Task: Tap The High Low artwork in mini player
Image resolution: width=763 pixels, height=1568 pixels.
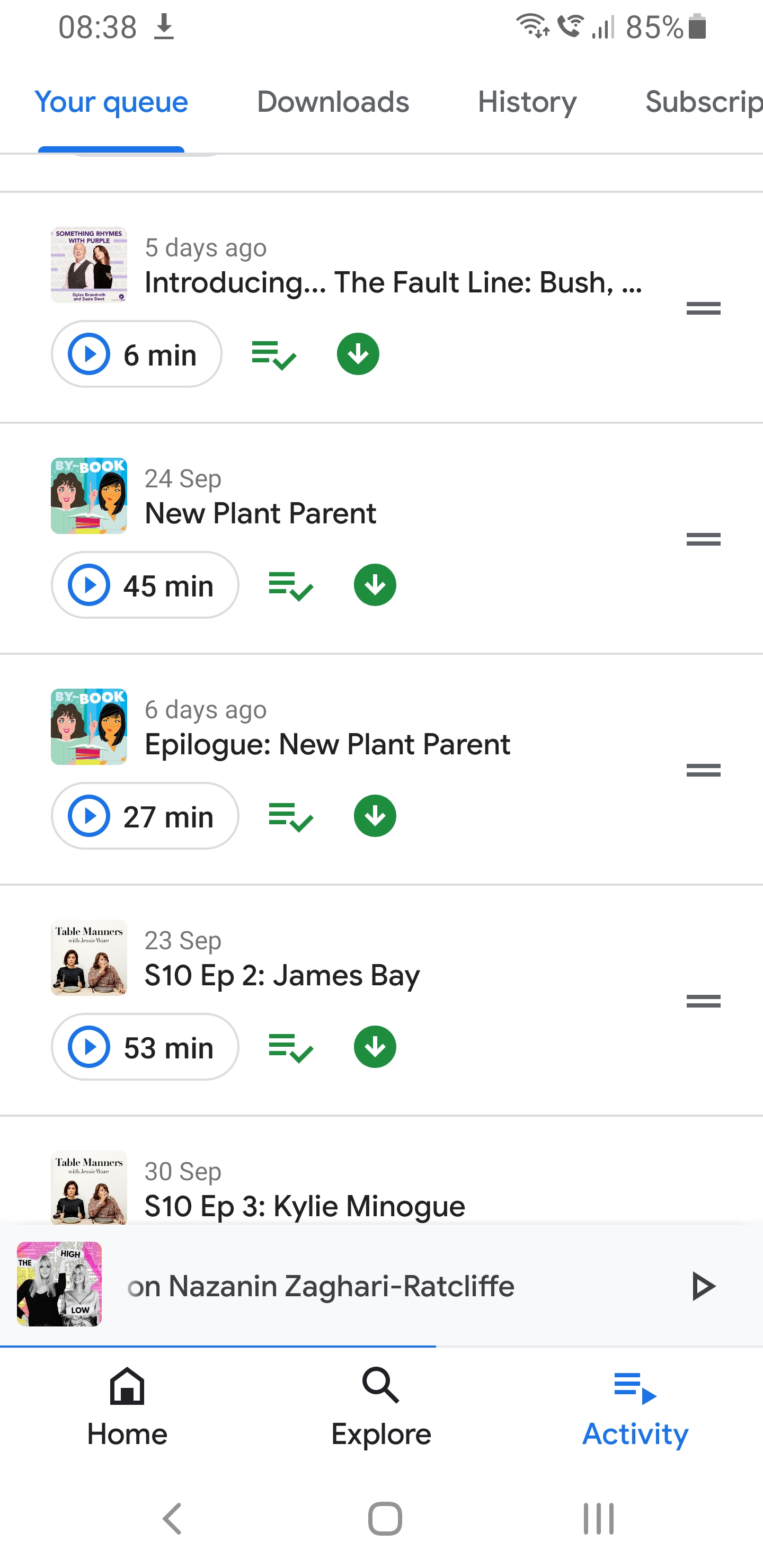Action: tap(59, 1284)
